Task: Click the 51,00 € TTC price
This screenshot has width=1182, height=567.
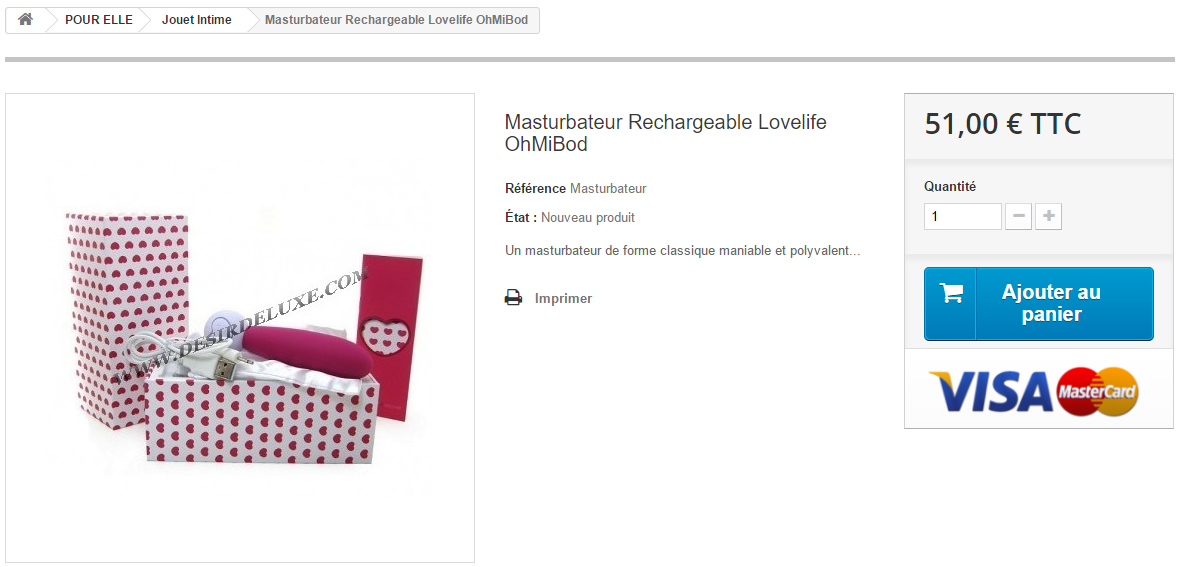Action: 1003,124
